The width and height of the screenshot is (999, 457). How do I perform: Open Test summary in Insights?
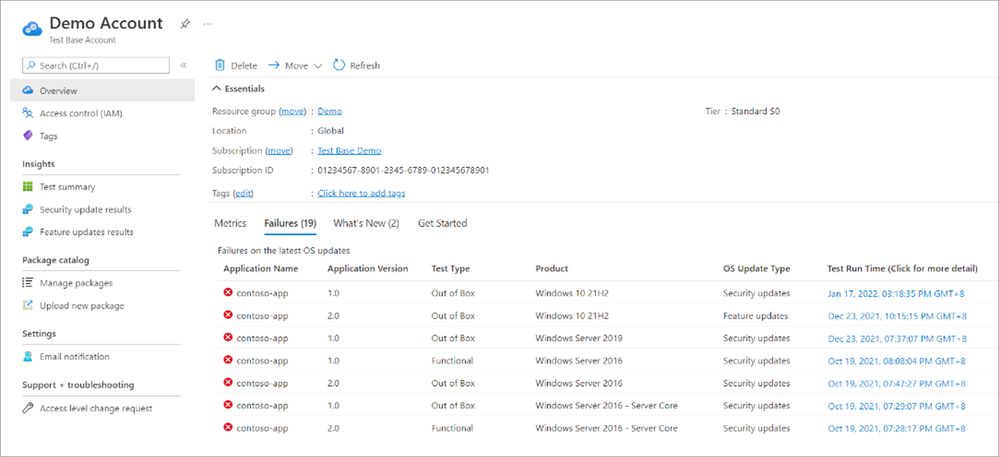click(67, 187)
